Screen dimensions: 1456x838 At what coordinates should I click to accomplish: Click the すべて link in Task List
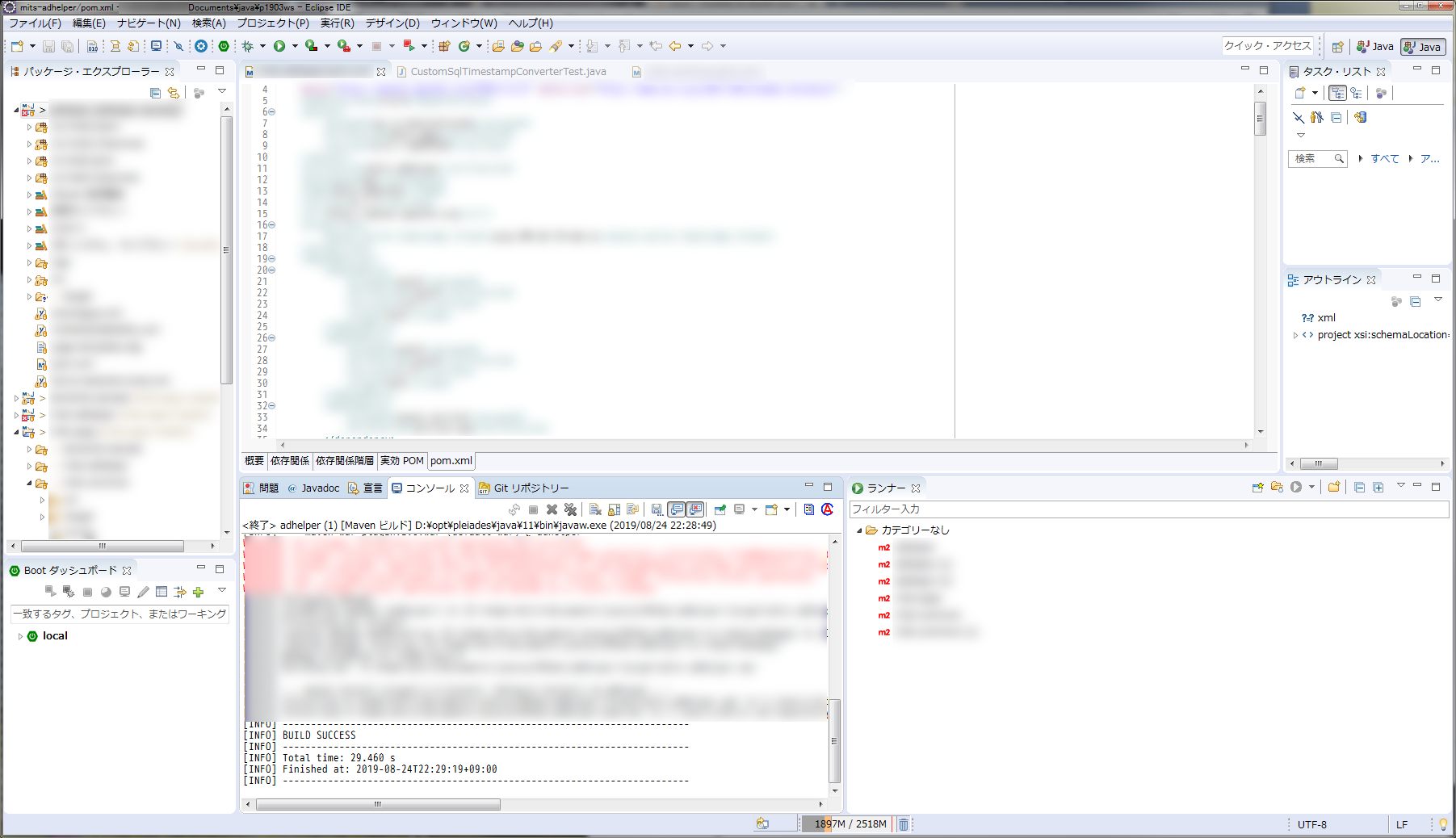[1384, 159]
